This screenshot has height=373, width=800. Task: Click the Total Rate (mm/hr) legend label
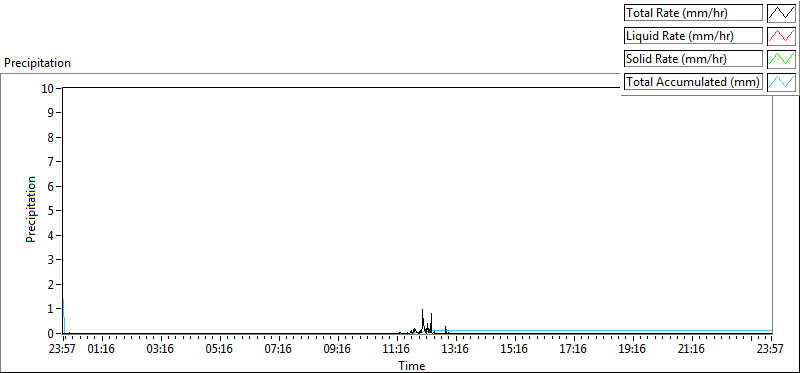tap(693, 13)
